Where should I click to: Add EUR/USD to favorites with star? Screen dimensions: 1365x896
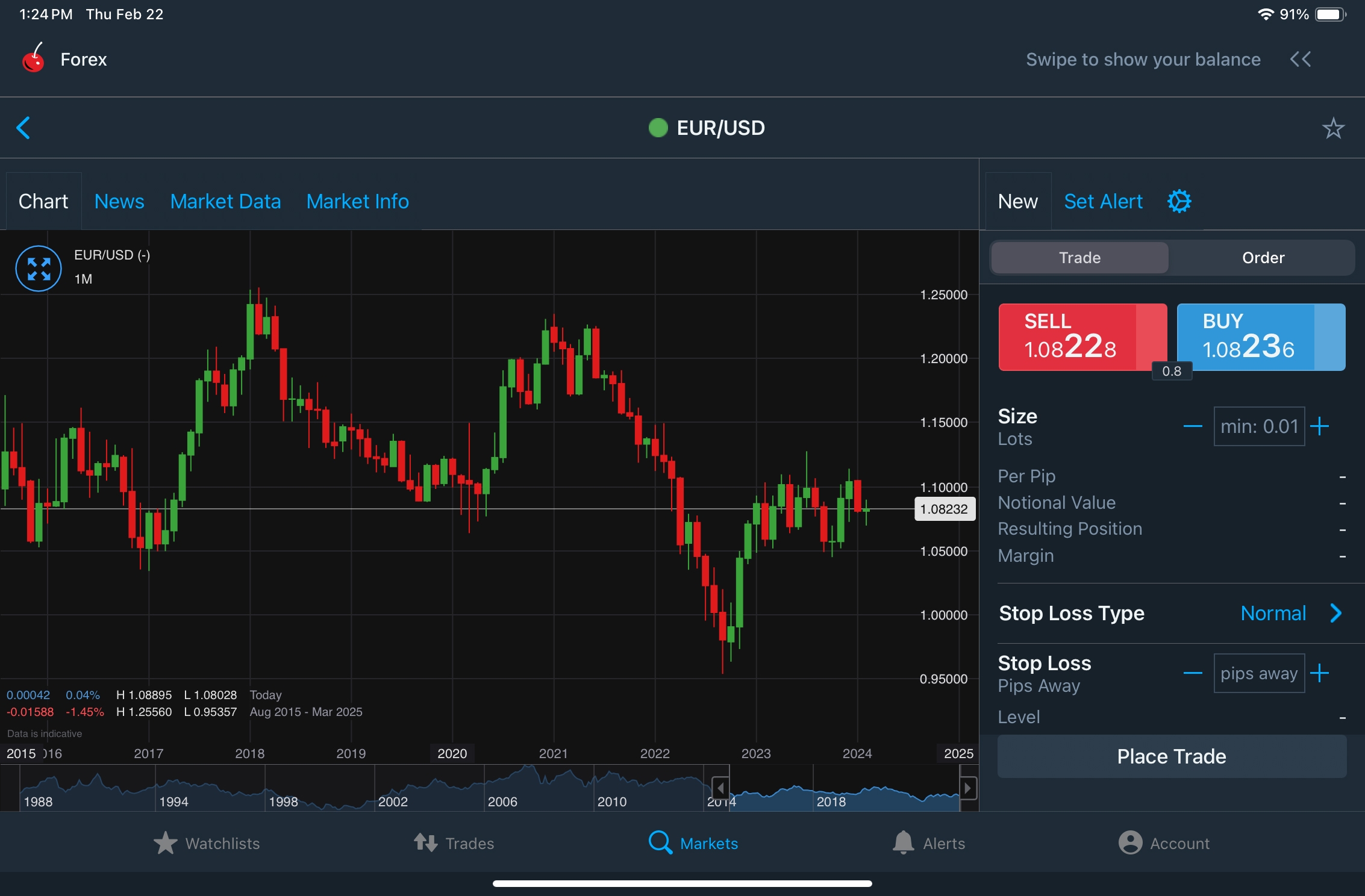(1333, 128)
